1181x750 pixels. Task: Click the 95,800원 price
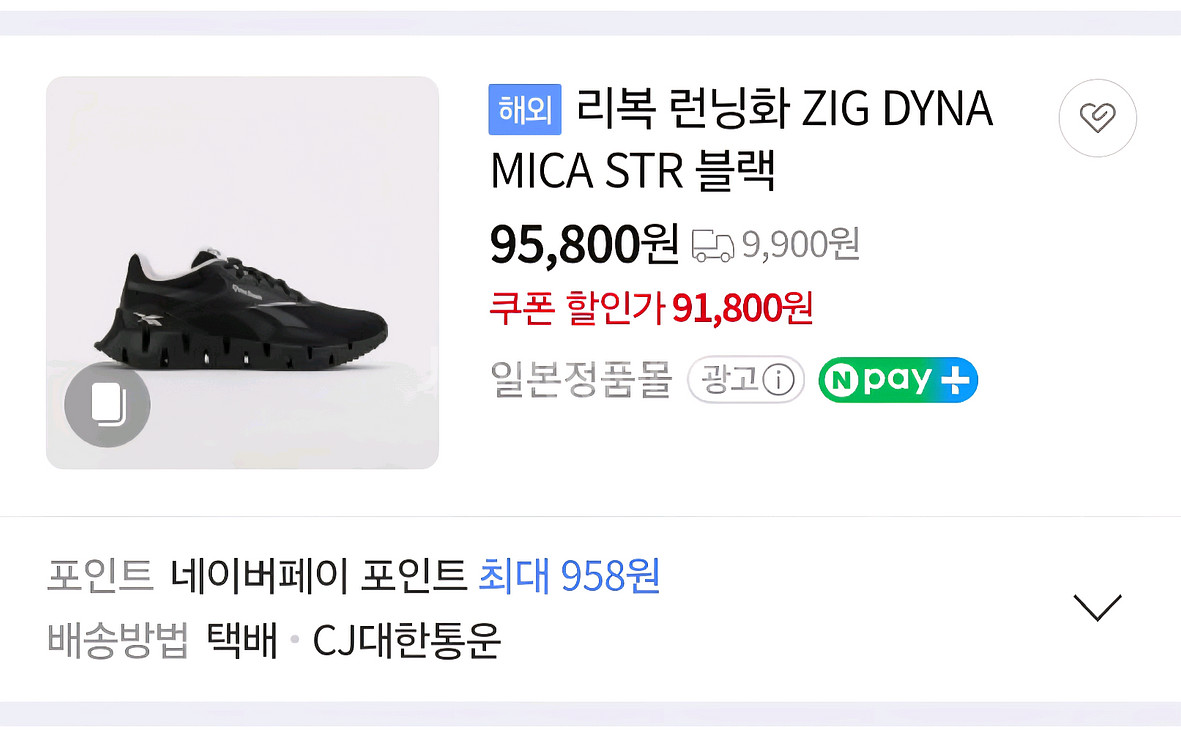584,245
